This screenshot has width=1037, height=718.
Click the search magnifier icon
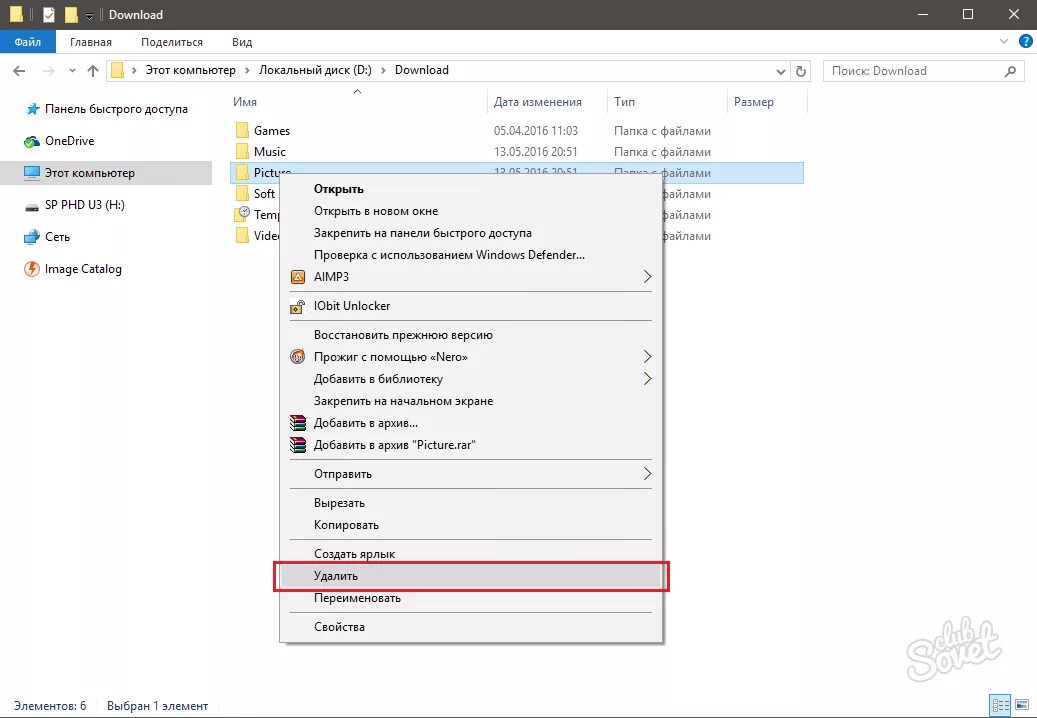point(1010,71)
